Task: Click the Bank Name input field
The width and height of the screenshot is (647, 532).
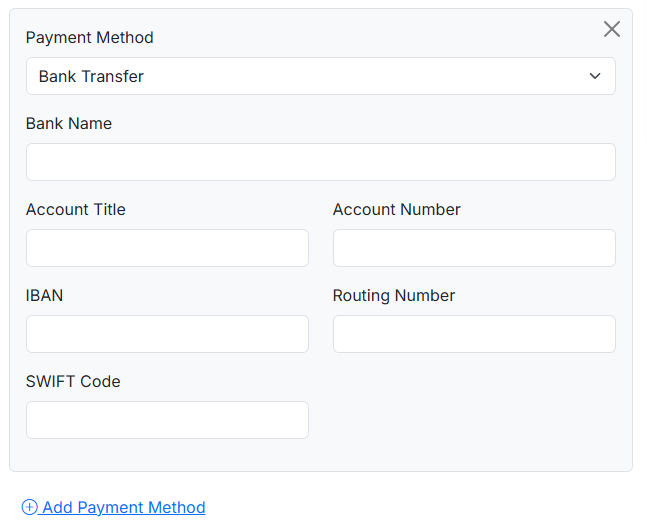Action: (321, 162)
